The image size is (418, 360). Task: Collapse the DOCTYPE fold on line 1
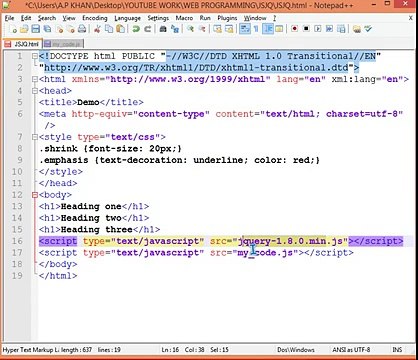click(x=35, y=56)
